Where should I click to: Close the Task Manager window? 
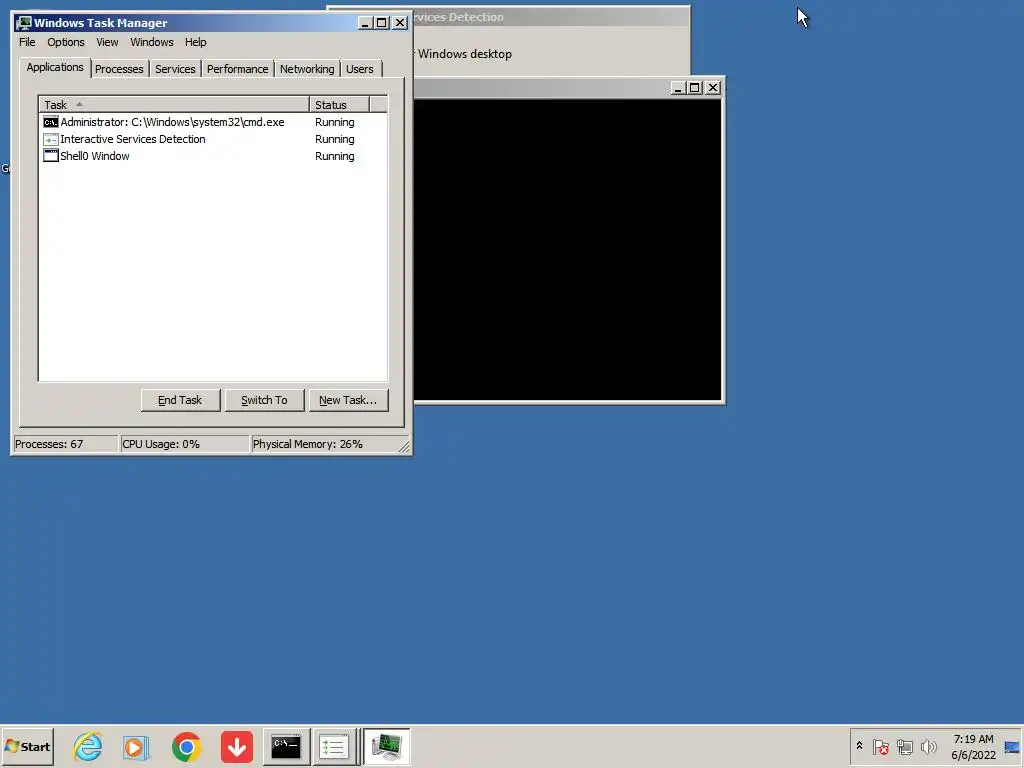tap(400, 23)
